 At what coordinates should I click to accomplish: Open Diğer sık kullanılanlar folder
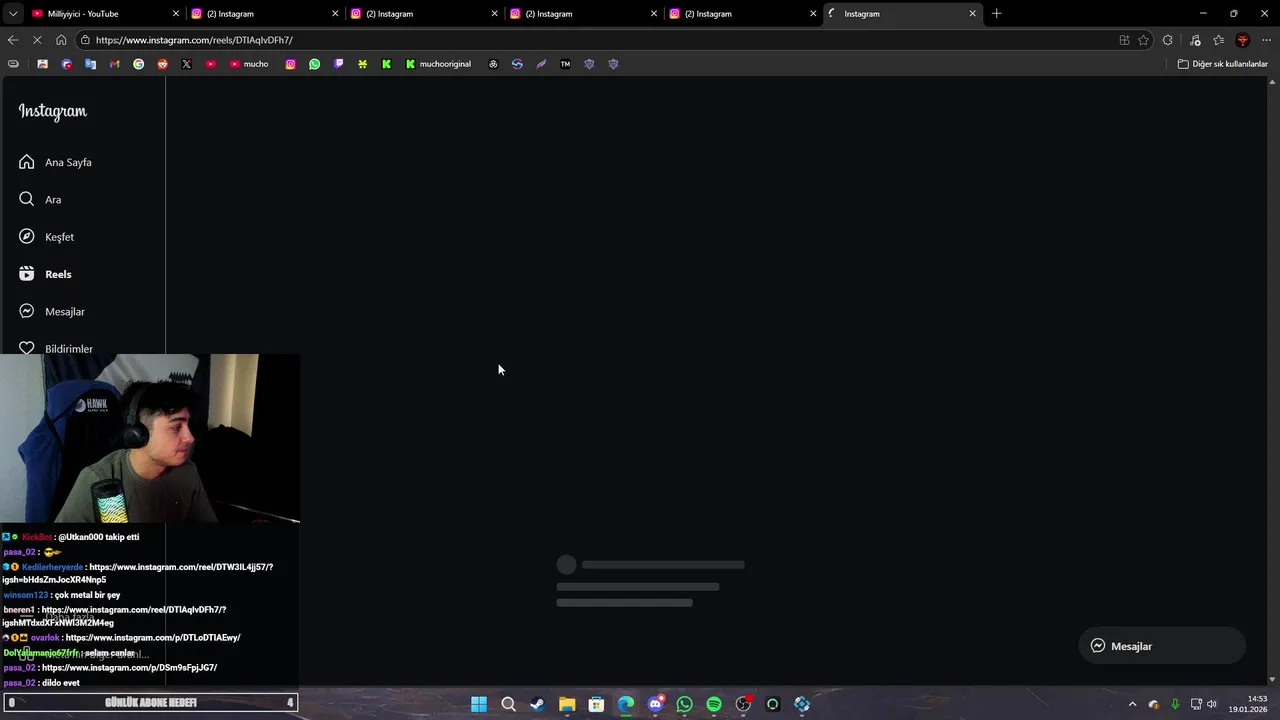pos(1222,64)
